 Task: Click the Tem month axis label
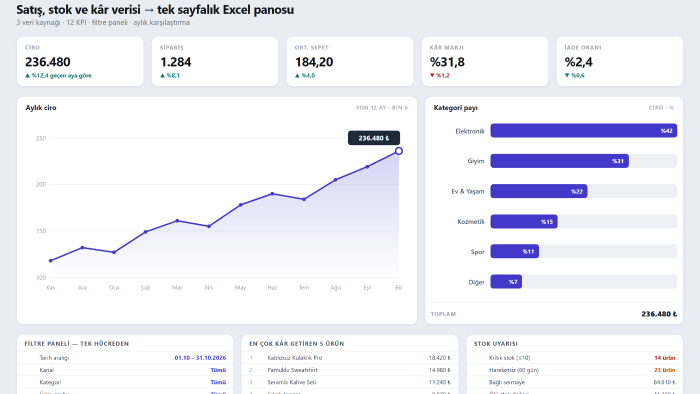pyautogui.click(x=304, y=287)
